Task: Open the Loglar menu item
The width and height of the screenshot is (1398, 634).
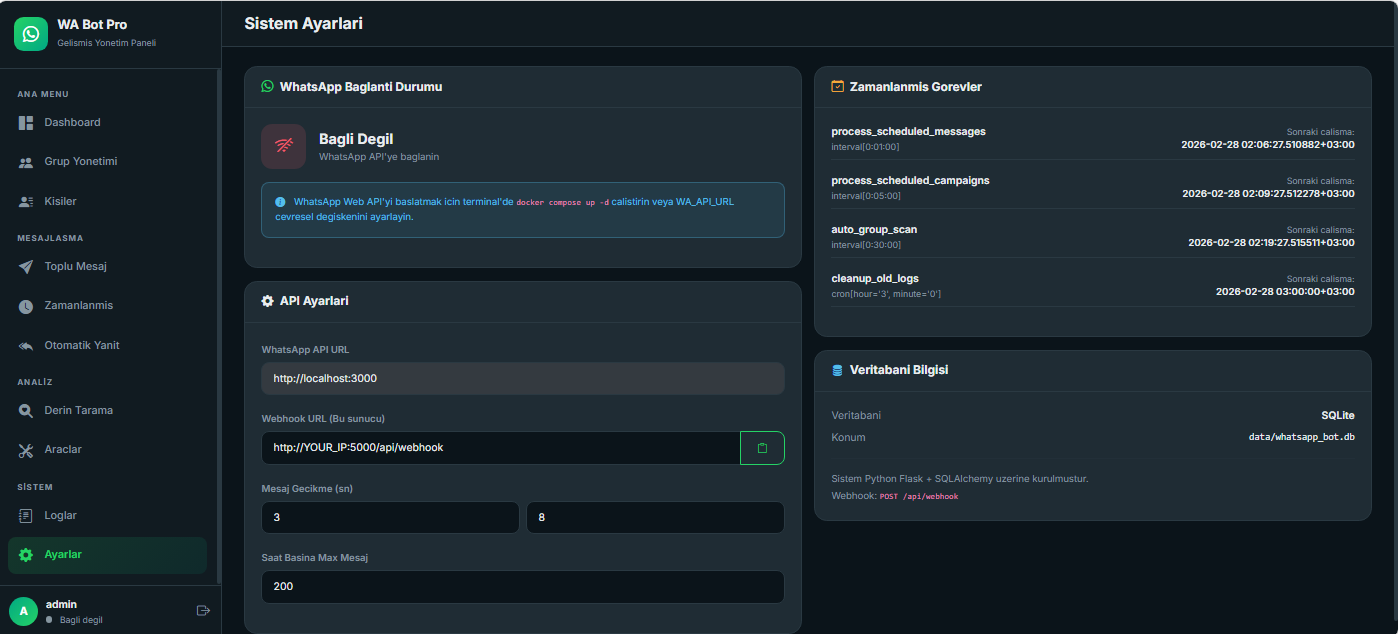Action: tap(60, 516)
